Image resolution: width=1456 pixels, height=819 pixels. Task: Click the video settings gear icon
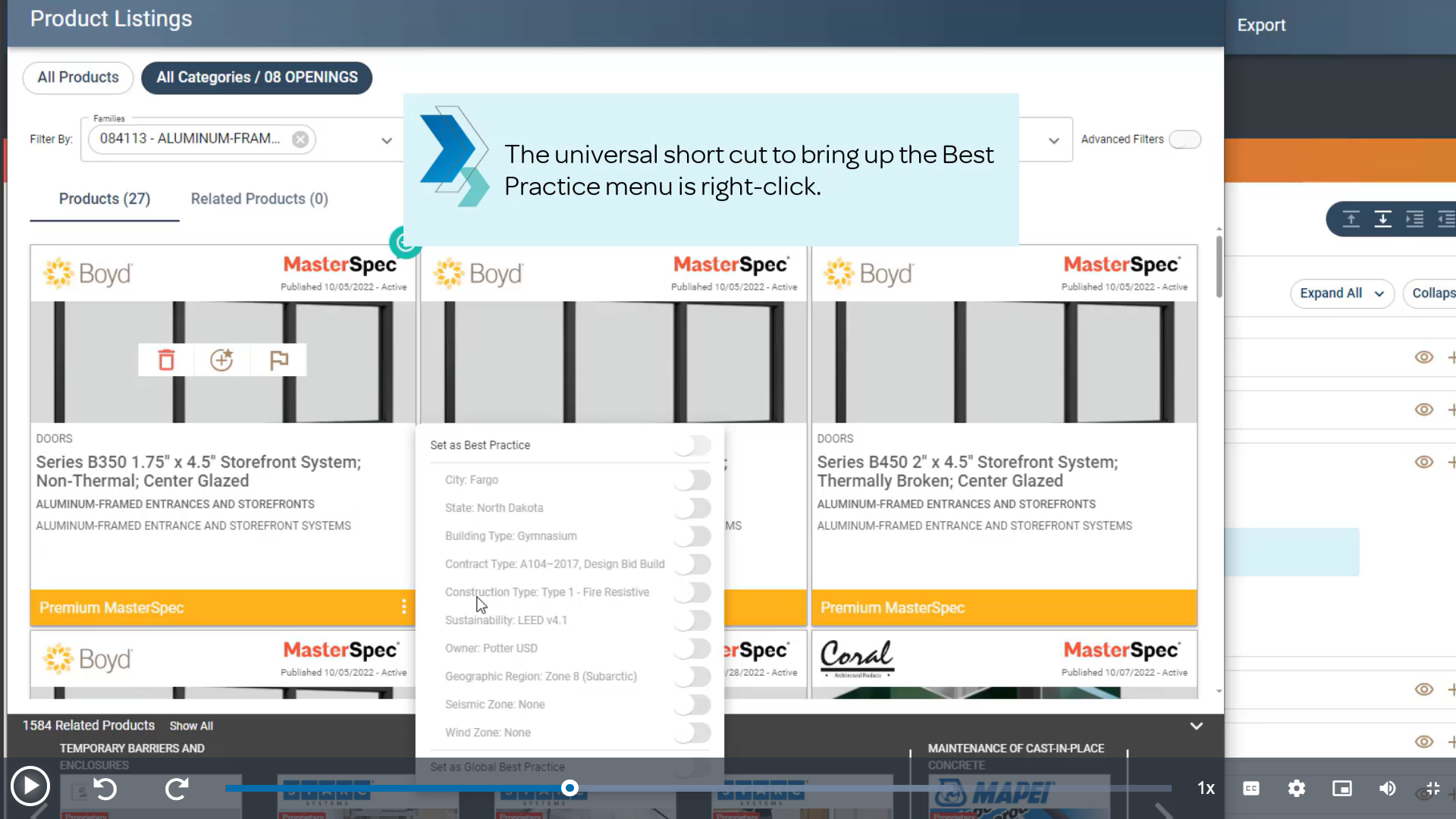point(1297,789)
